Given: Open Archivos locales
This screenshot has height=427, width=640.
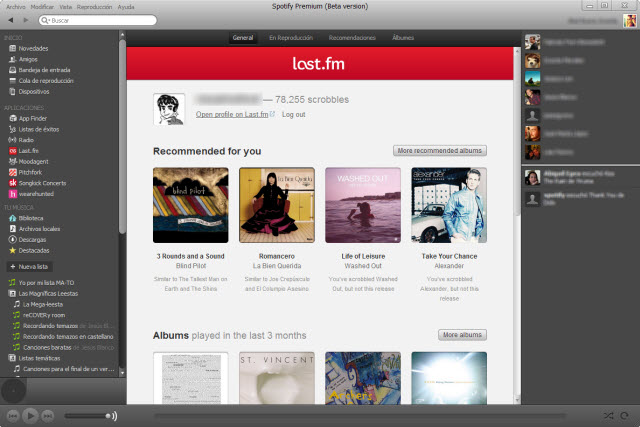Looking at the screenshot, I should 39,229.
